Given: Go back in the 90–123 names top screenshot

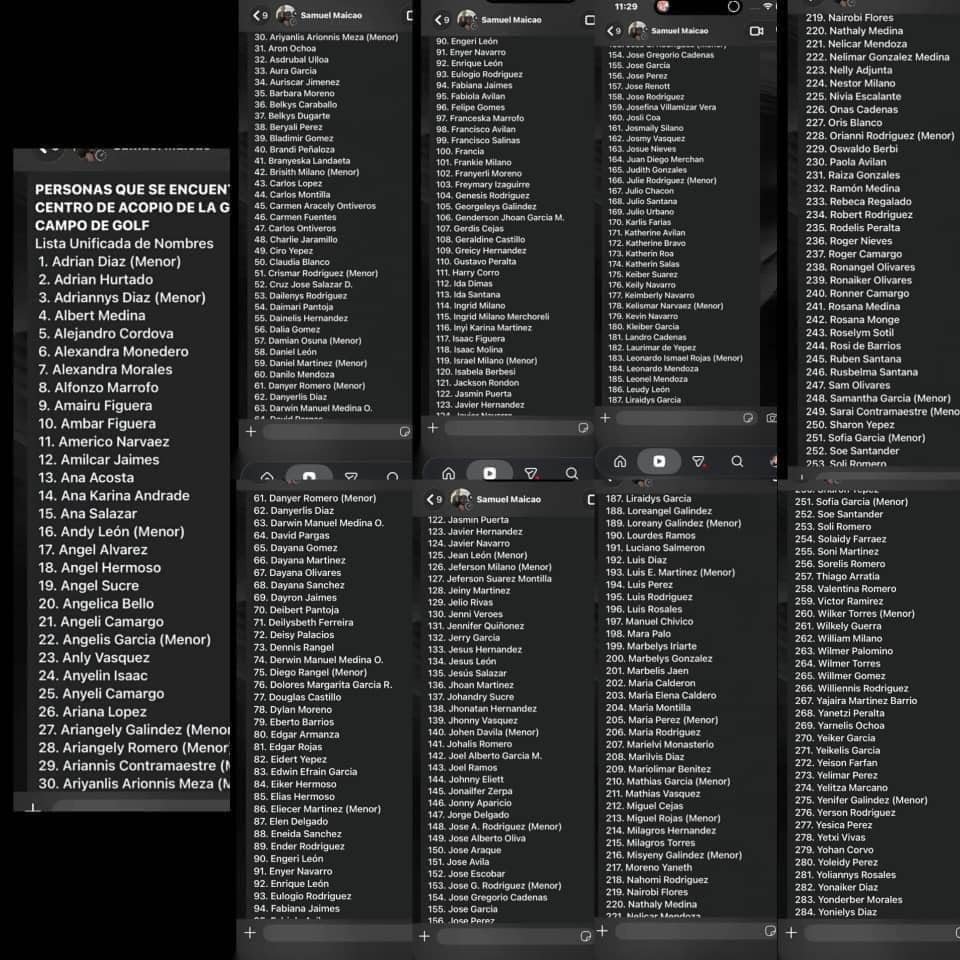Looking at the screenshot, I should tap(438, 20).
